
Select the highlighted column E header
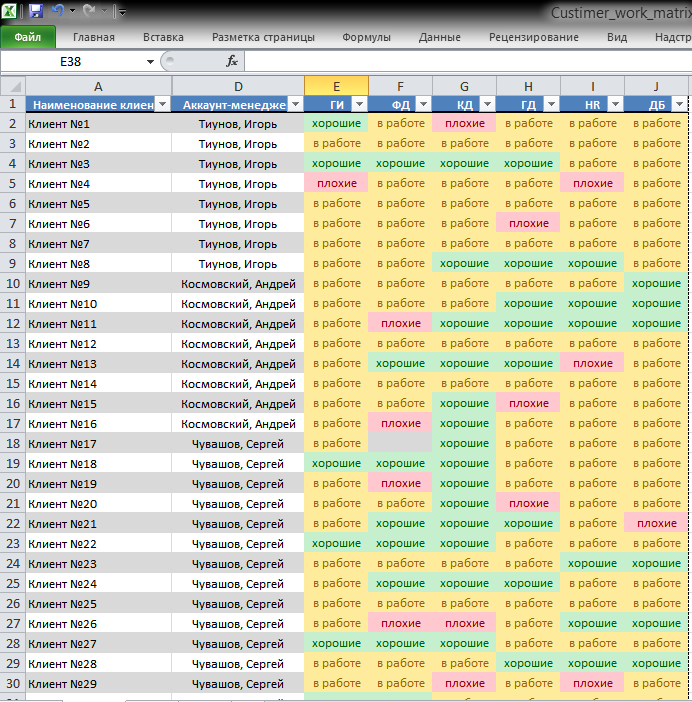pos(337,86)
